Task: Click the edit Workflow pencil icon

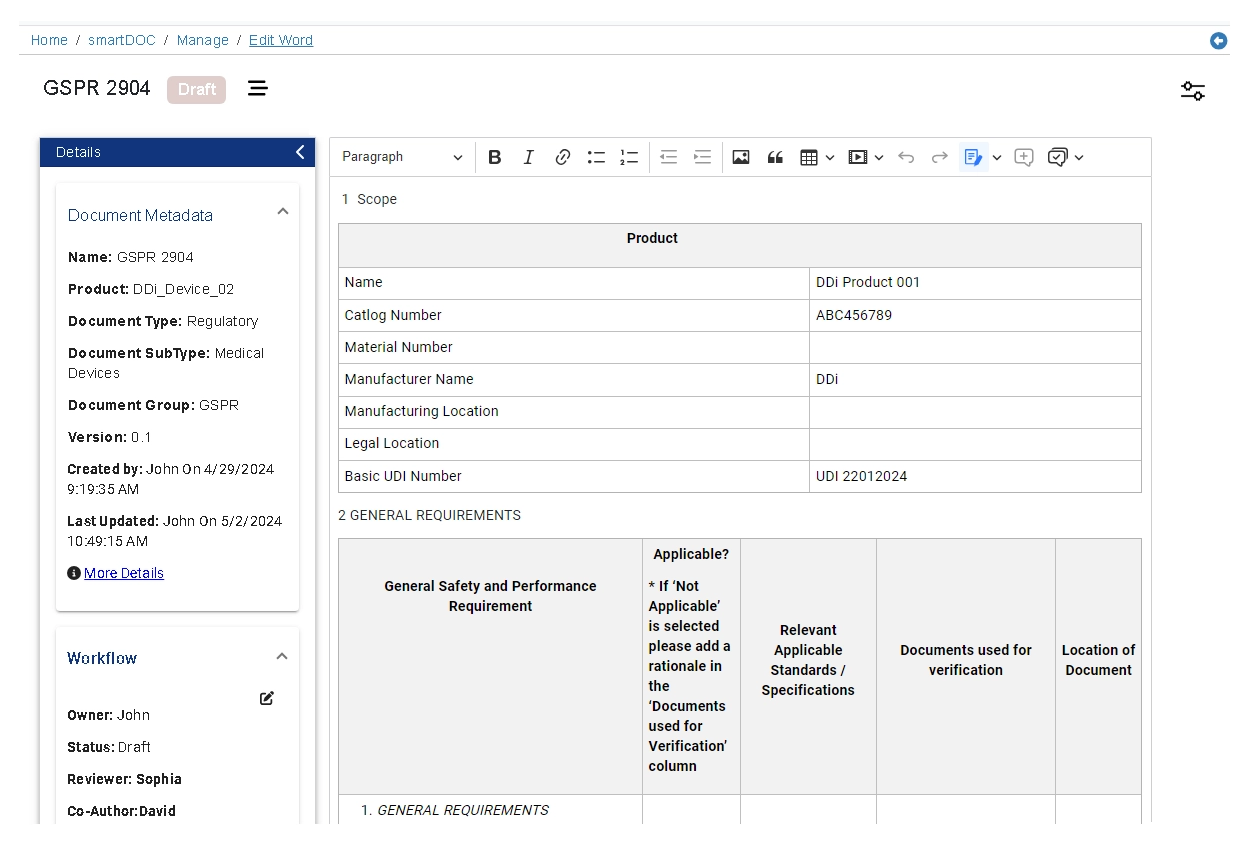Action: coord(267,698)
